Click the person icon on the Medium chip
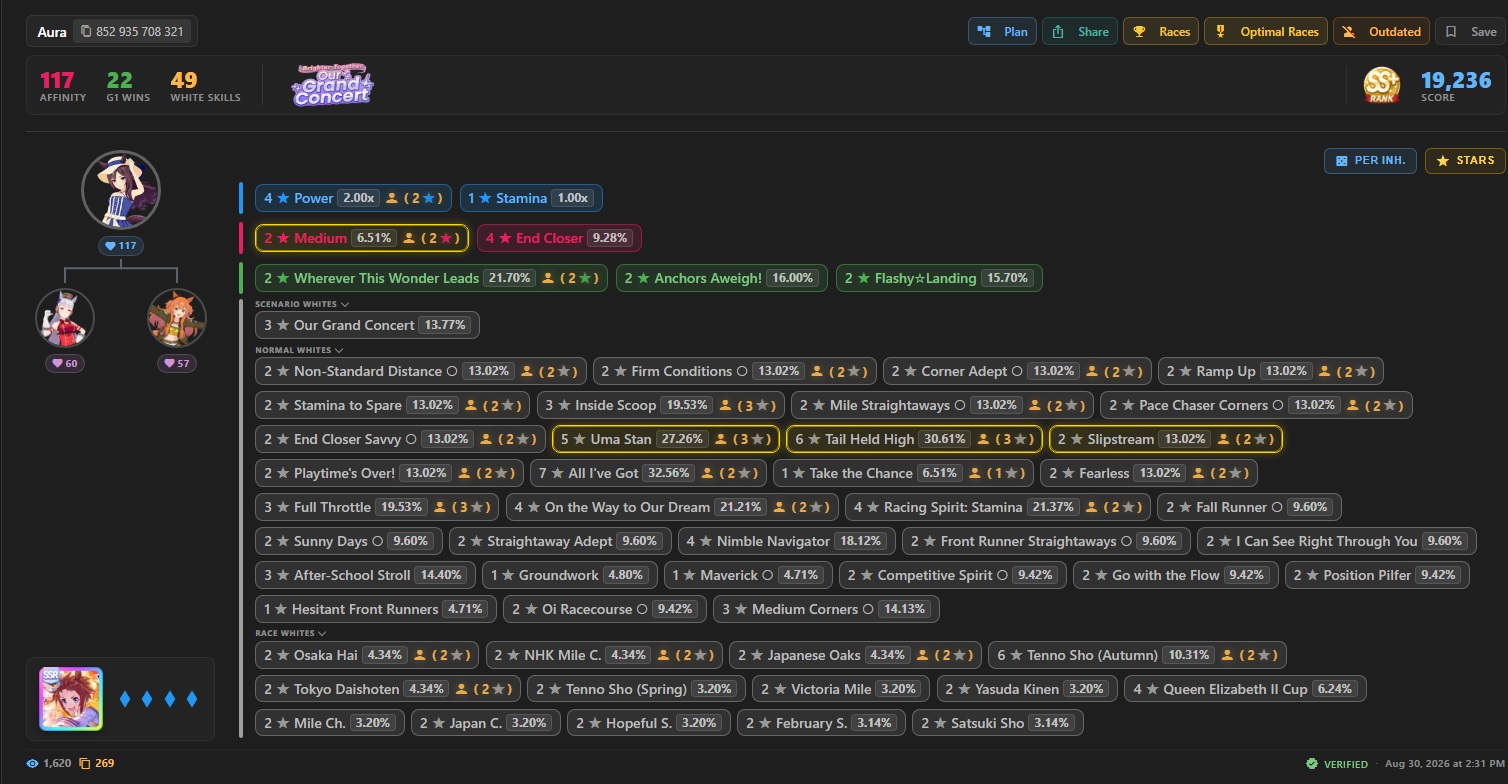 coord(409,238)
